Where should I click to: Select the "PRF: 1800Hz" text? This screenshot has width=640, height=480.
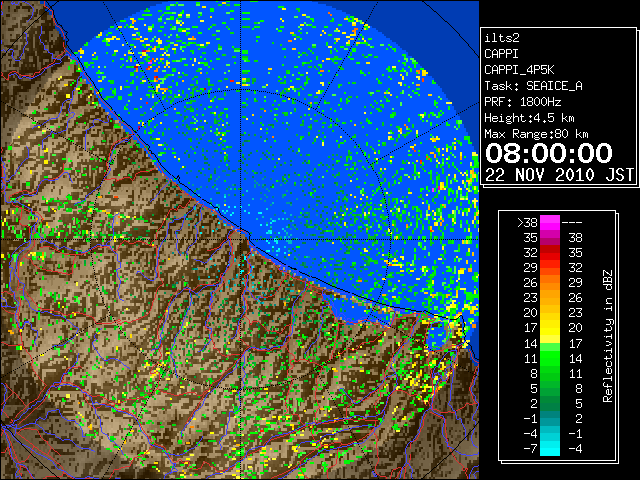pos(522,102)
